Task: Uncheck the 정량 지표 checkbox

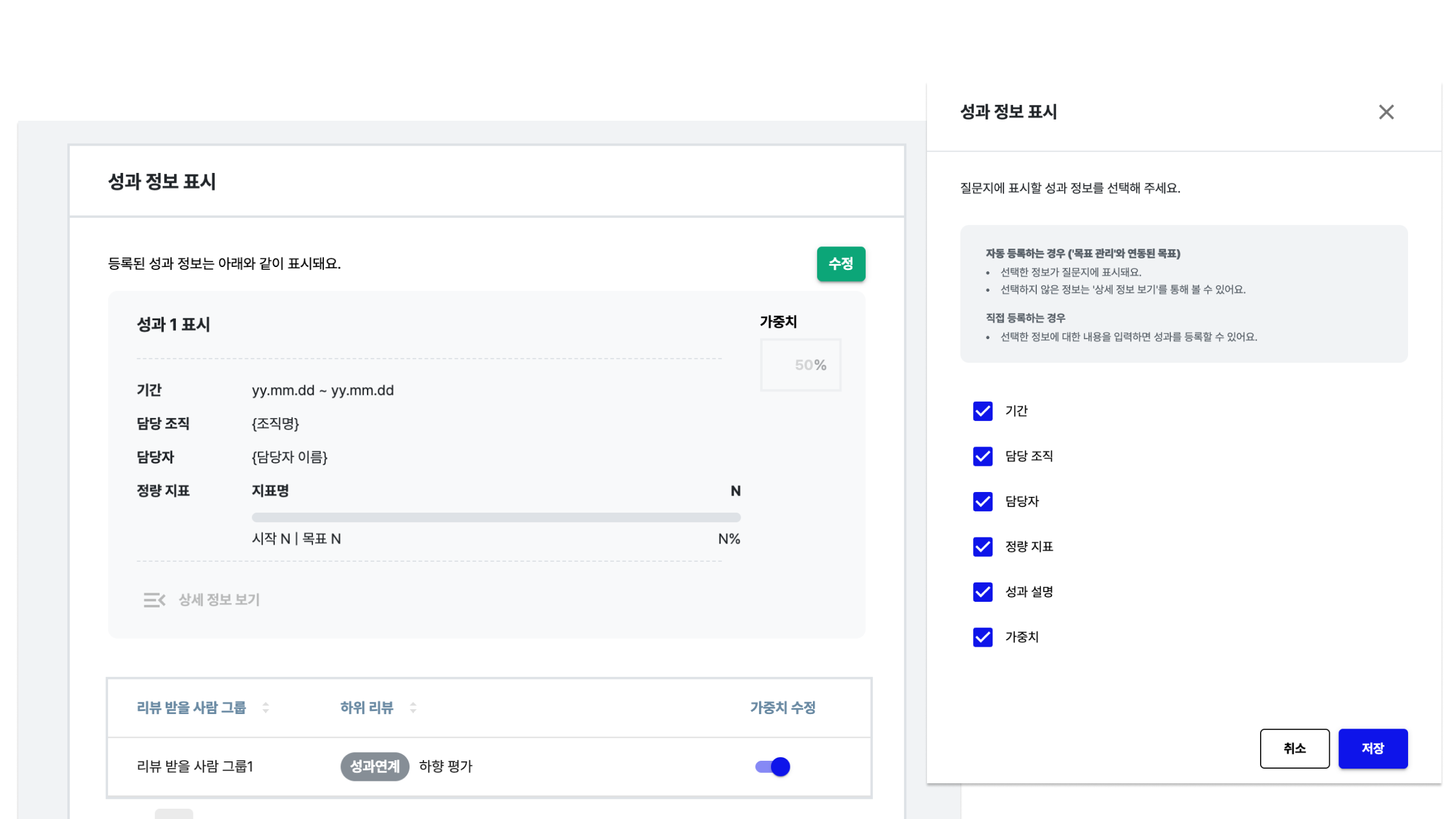Action: coord(982,547)
